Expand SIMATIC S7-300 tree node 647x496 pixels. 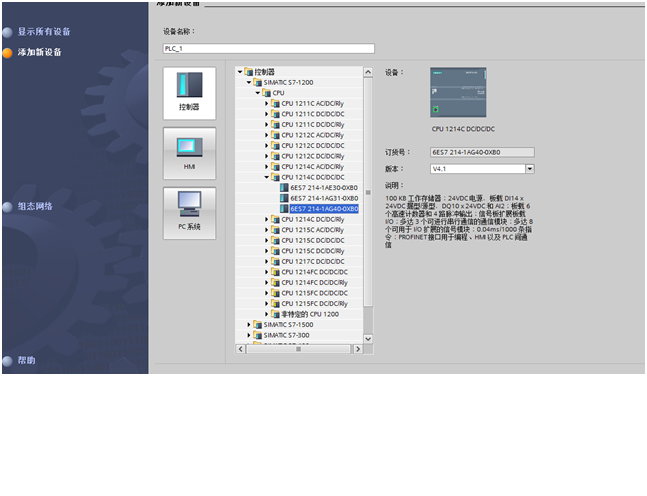coord(249,335)
